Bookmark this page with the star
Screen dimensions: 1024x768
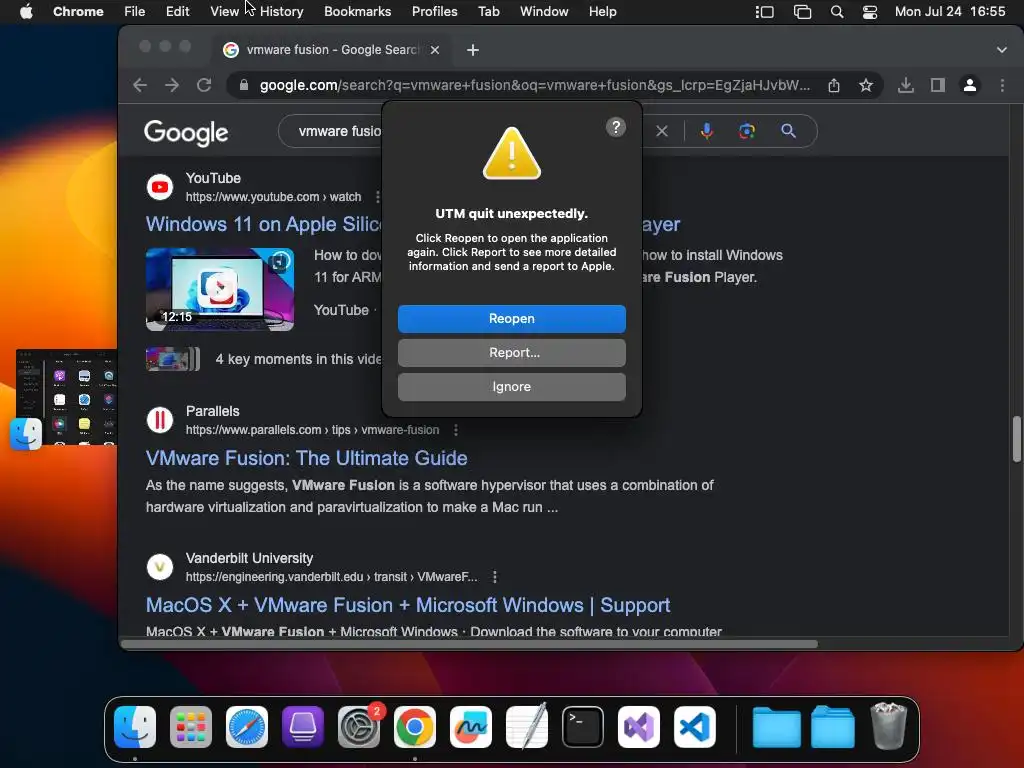(x=866, y=85)
